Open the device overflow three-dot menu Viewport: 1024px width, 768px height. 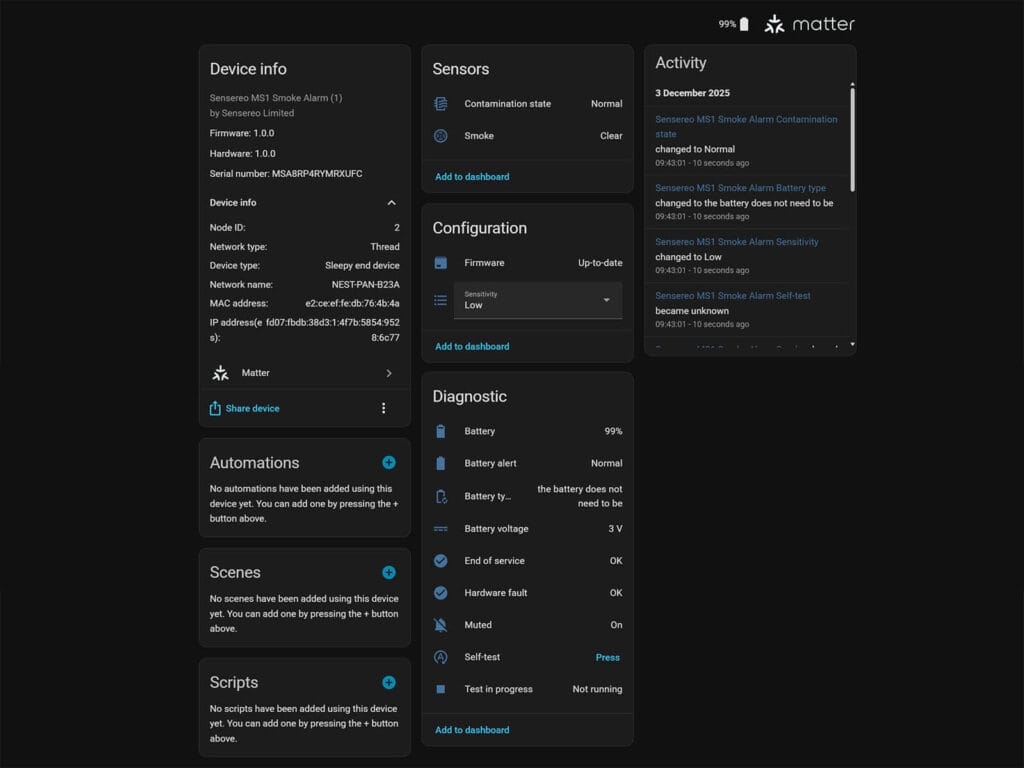click(x=383, y=408)
